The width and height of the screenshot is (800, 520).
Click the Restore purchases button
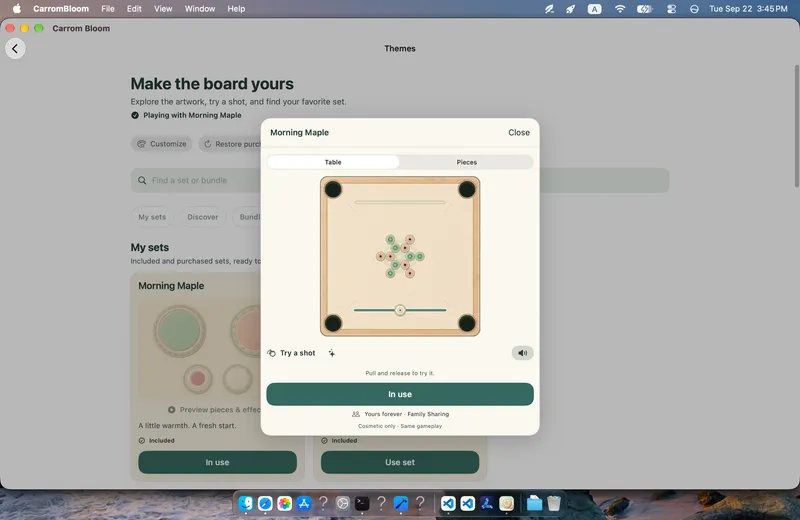231,144
